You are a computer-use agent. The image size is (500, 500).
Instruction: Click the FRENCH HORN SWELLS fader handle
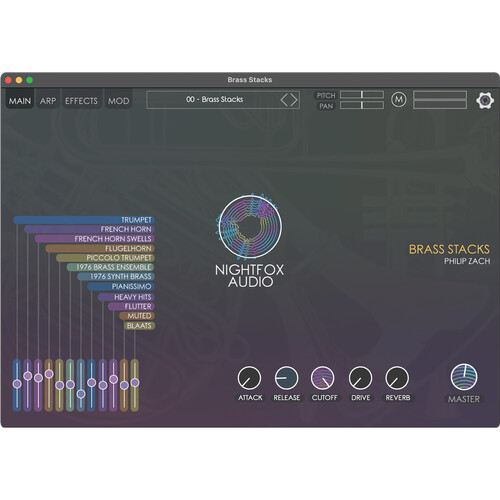point(38,378)
